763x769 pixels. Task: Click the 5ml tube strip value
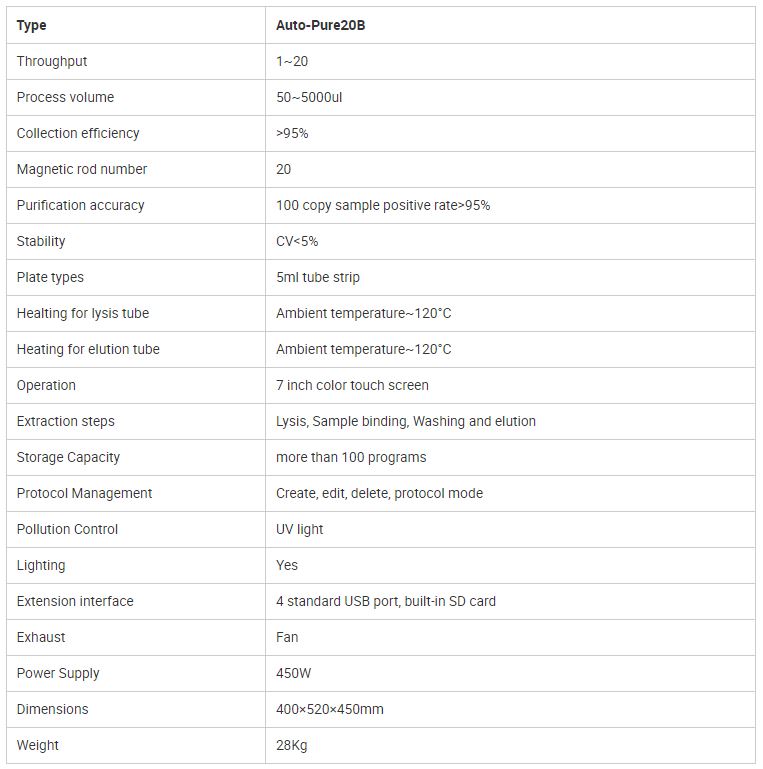(318, 277)
